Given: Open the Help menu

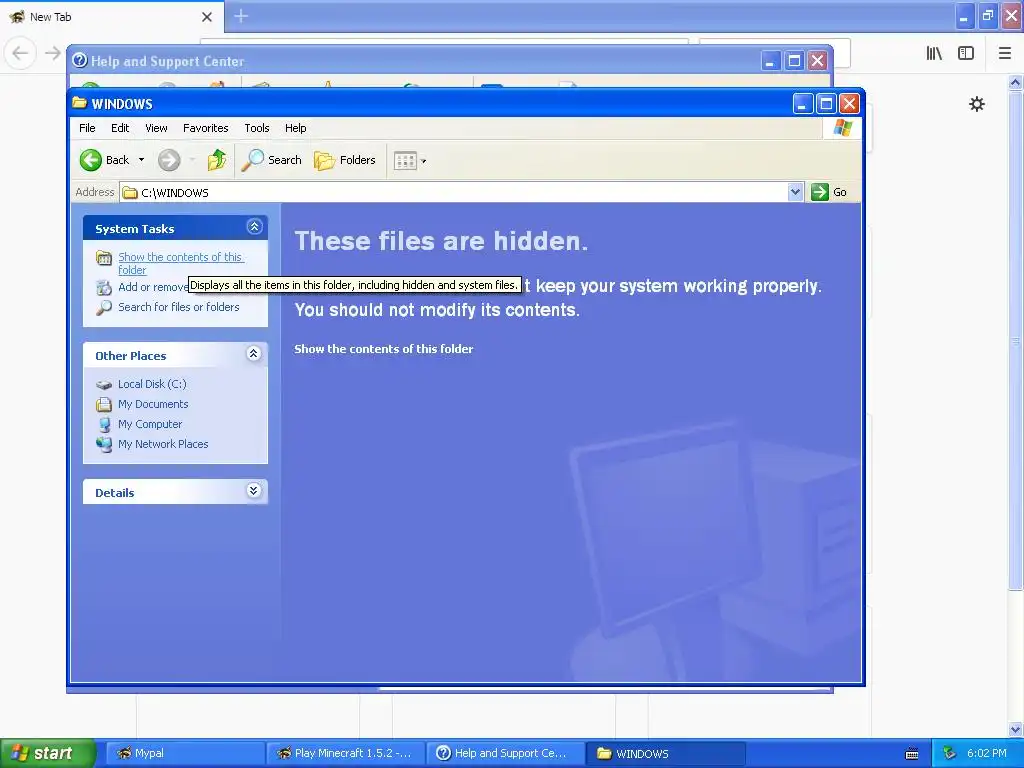Looking at the screenshot, I should (295, 128).
